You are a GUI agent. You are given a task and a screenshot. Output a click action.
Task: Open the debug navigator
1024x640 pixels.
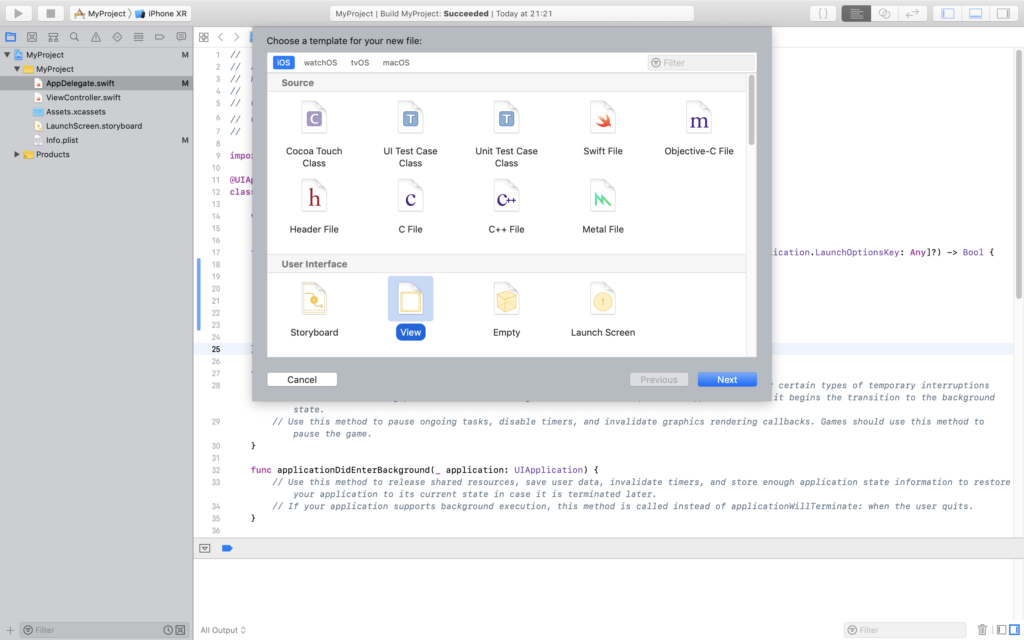coord(138,37)
